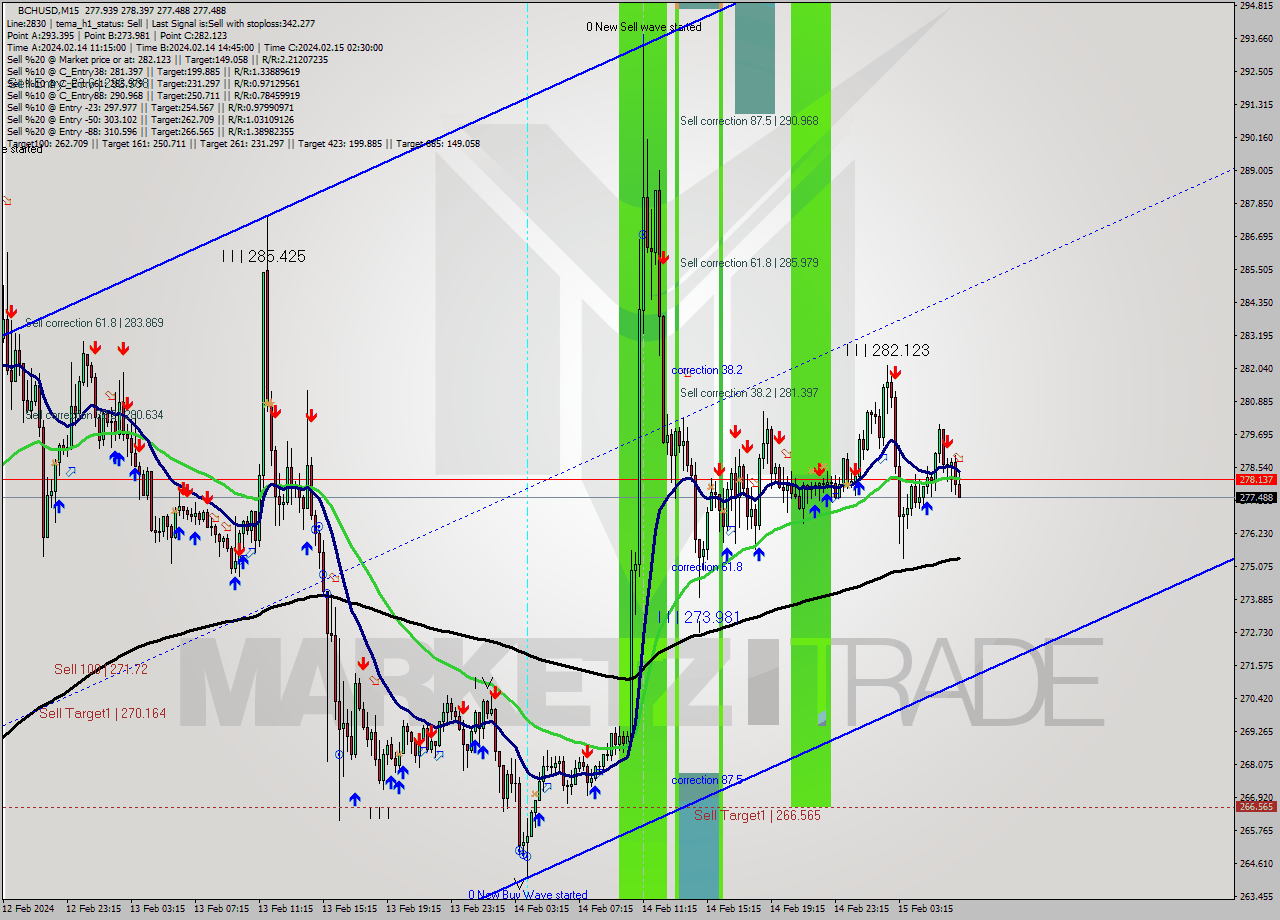The image size is (1280, 920).
Task: Click the 285.425 price peak label
Action: (264, 257)
